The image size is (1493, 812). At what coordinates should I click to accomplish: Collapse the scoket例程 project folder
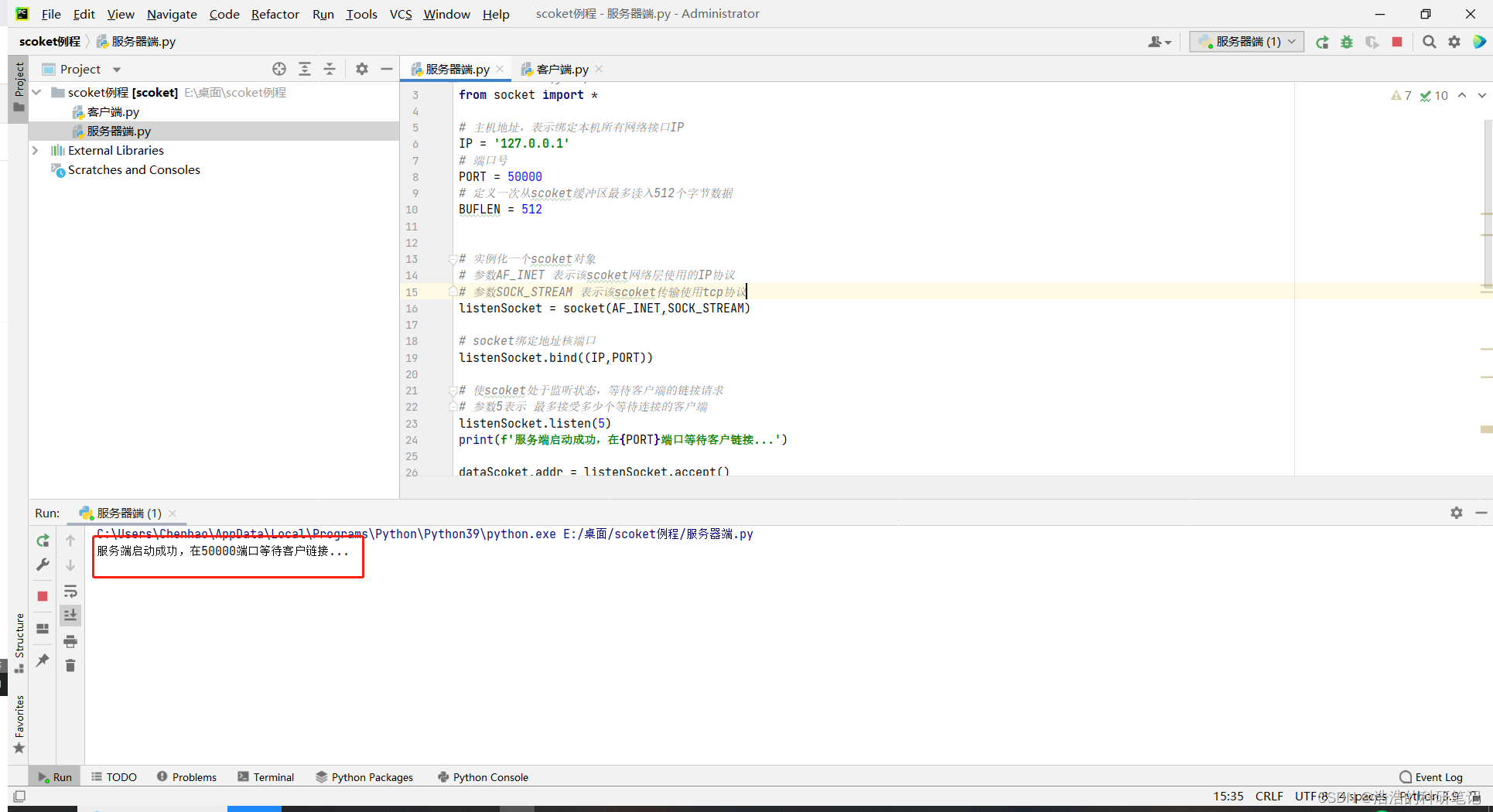[36, 91]
